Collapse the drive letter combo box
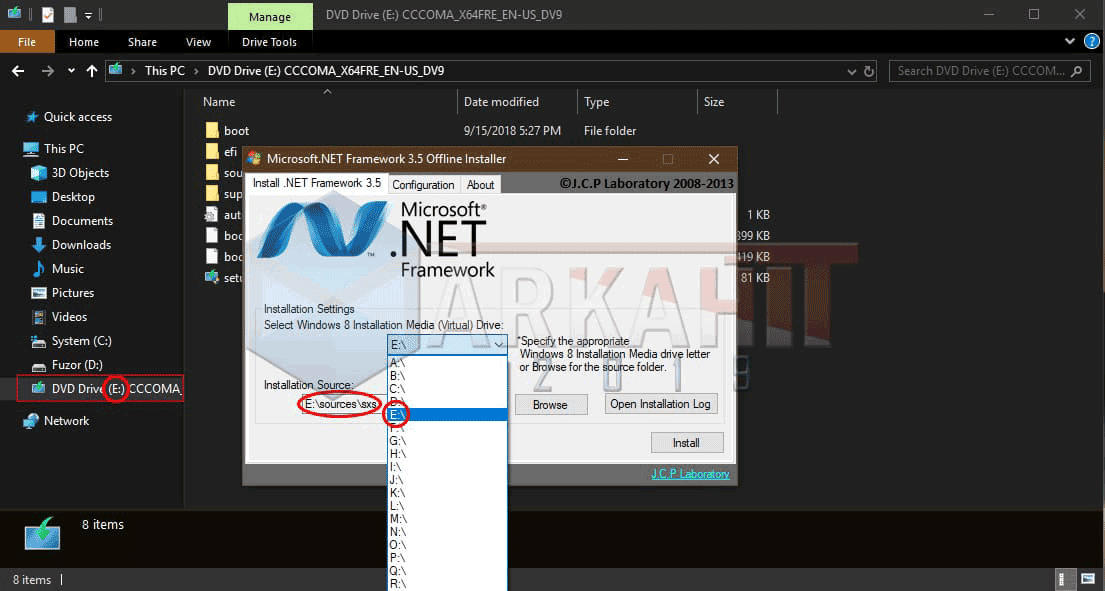The width and height of the screenshot is (1105, 591). pos(499,344)
